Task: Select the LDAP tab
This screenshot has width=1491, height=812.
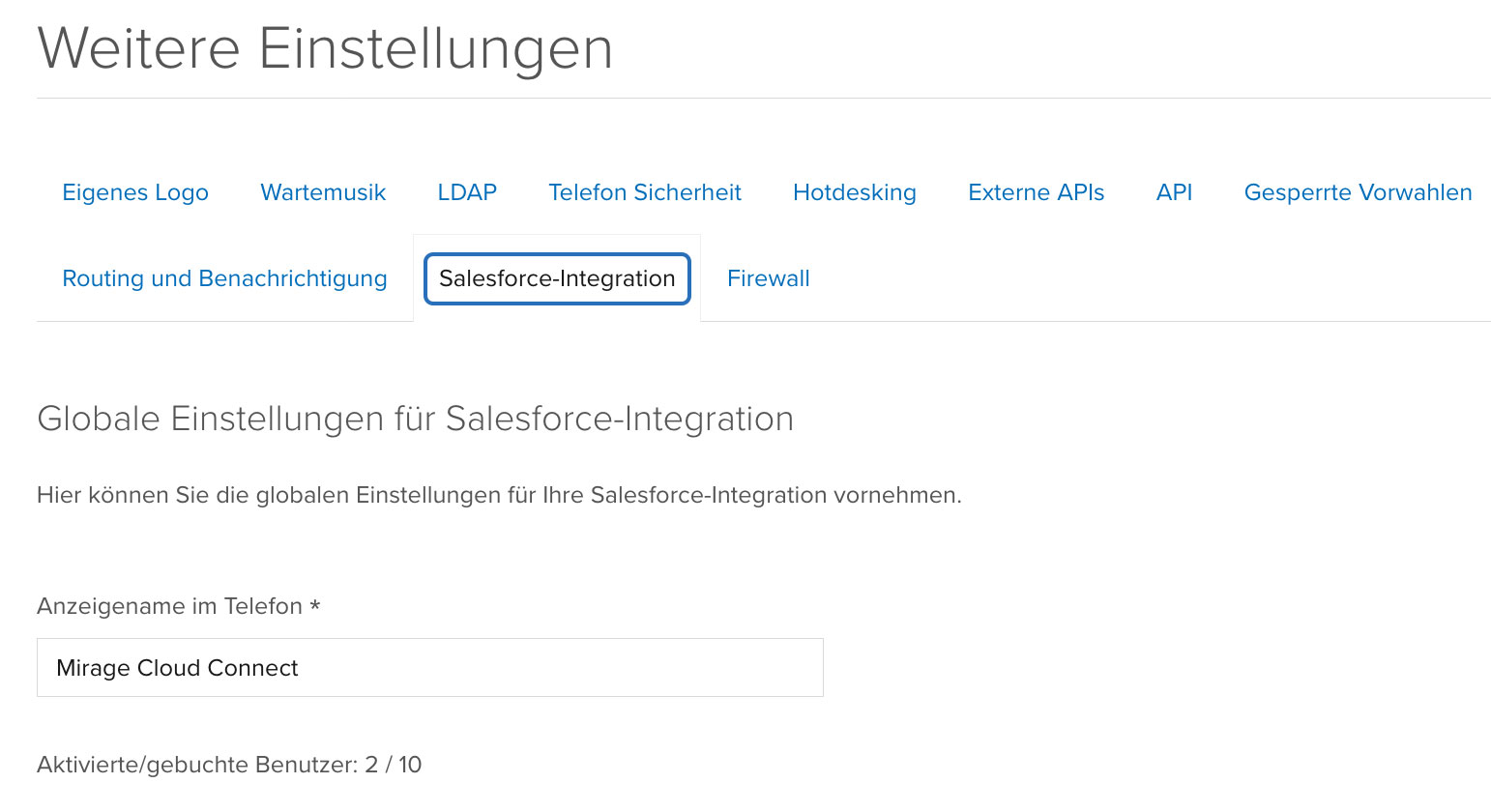Action: point(467,192)
